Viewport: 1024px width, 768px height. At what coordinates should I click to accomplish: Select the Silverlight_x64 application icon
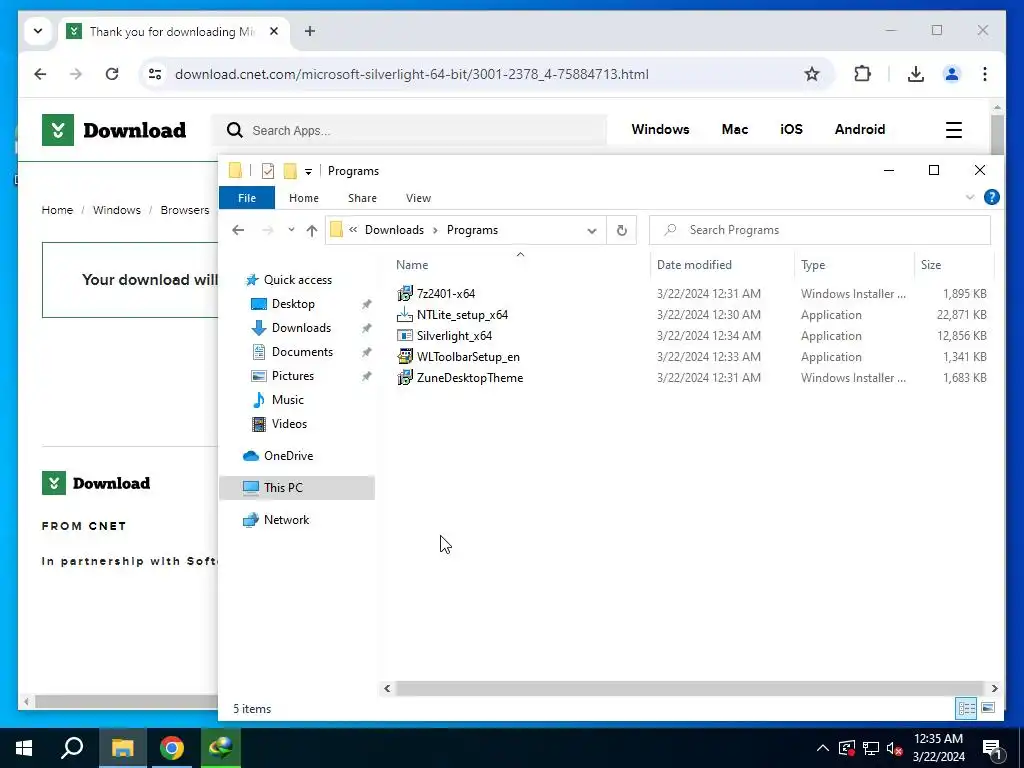point(405,336)
